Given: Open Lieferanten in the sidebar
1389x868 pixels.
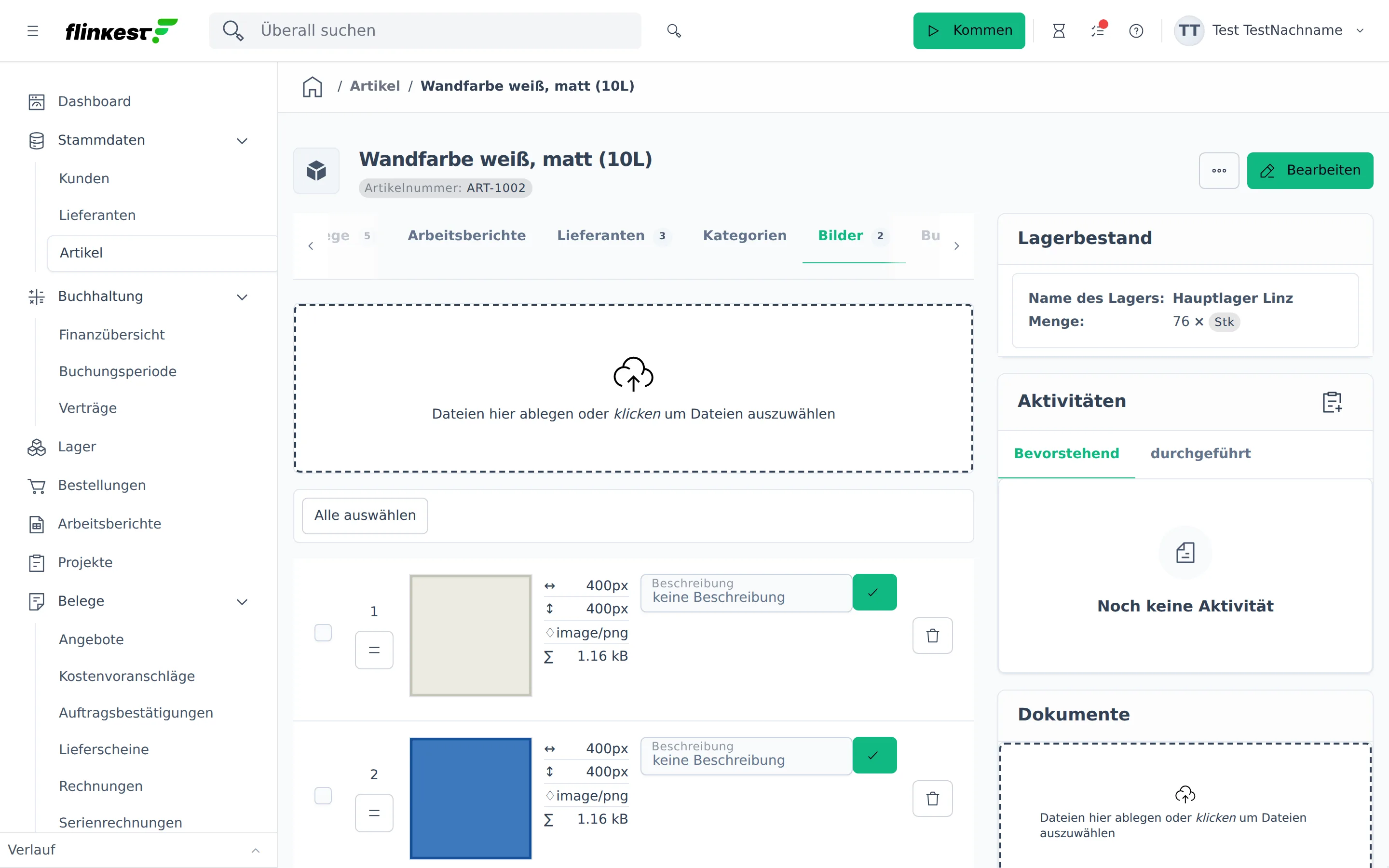Looking at the screenshot, I should [97, 215].
